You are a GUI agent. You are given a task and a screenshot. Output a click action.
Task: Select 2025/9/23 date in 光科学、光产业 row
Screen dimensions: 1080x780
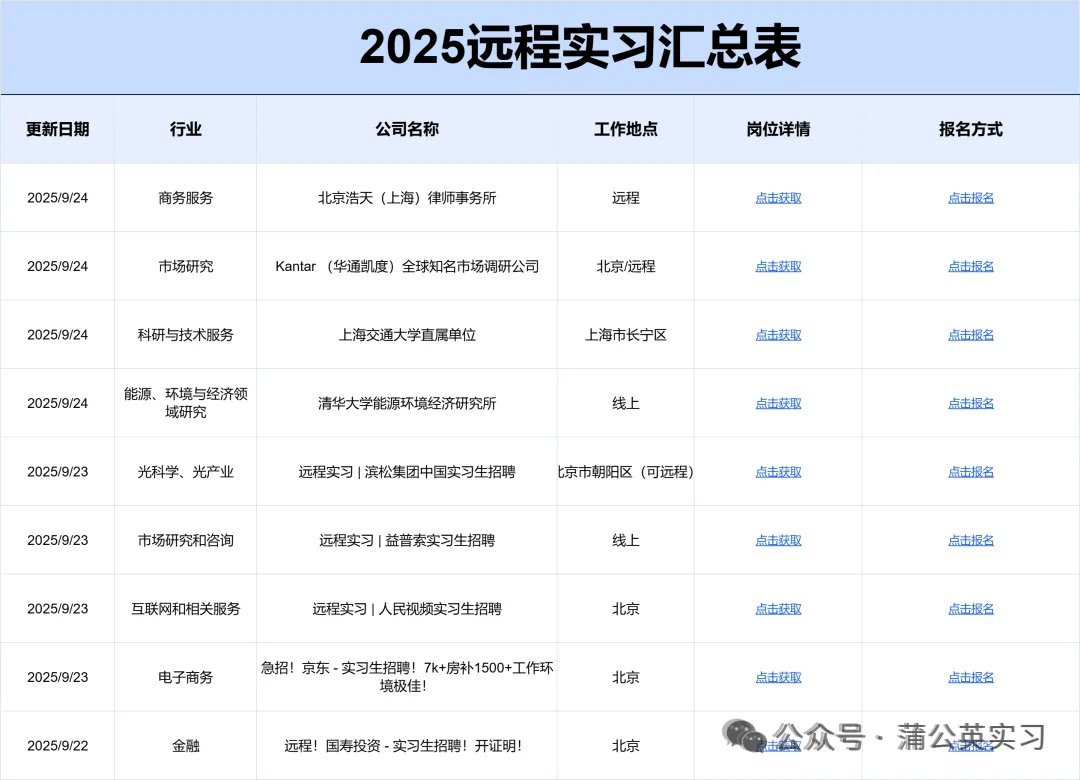(x=58, y=472)
